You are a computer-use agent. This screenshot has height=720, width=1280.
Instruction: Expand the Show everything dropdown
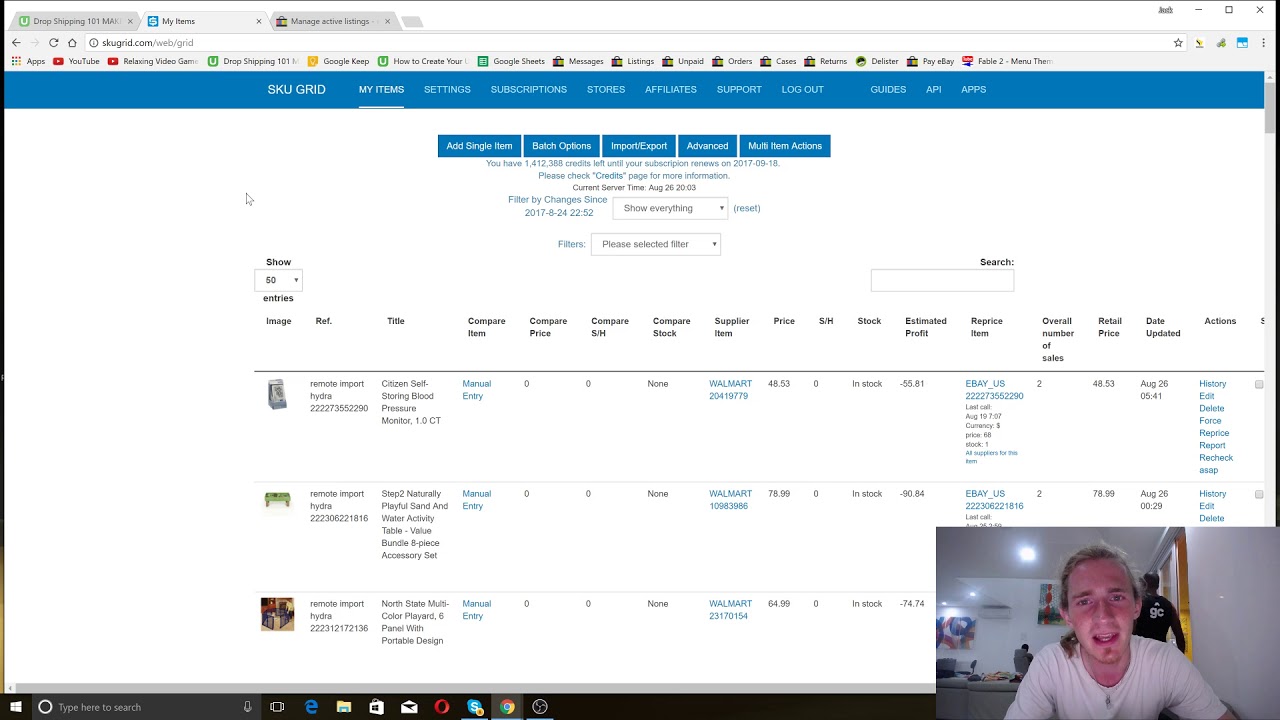tap(670, 208)
